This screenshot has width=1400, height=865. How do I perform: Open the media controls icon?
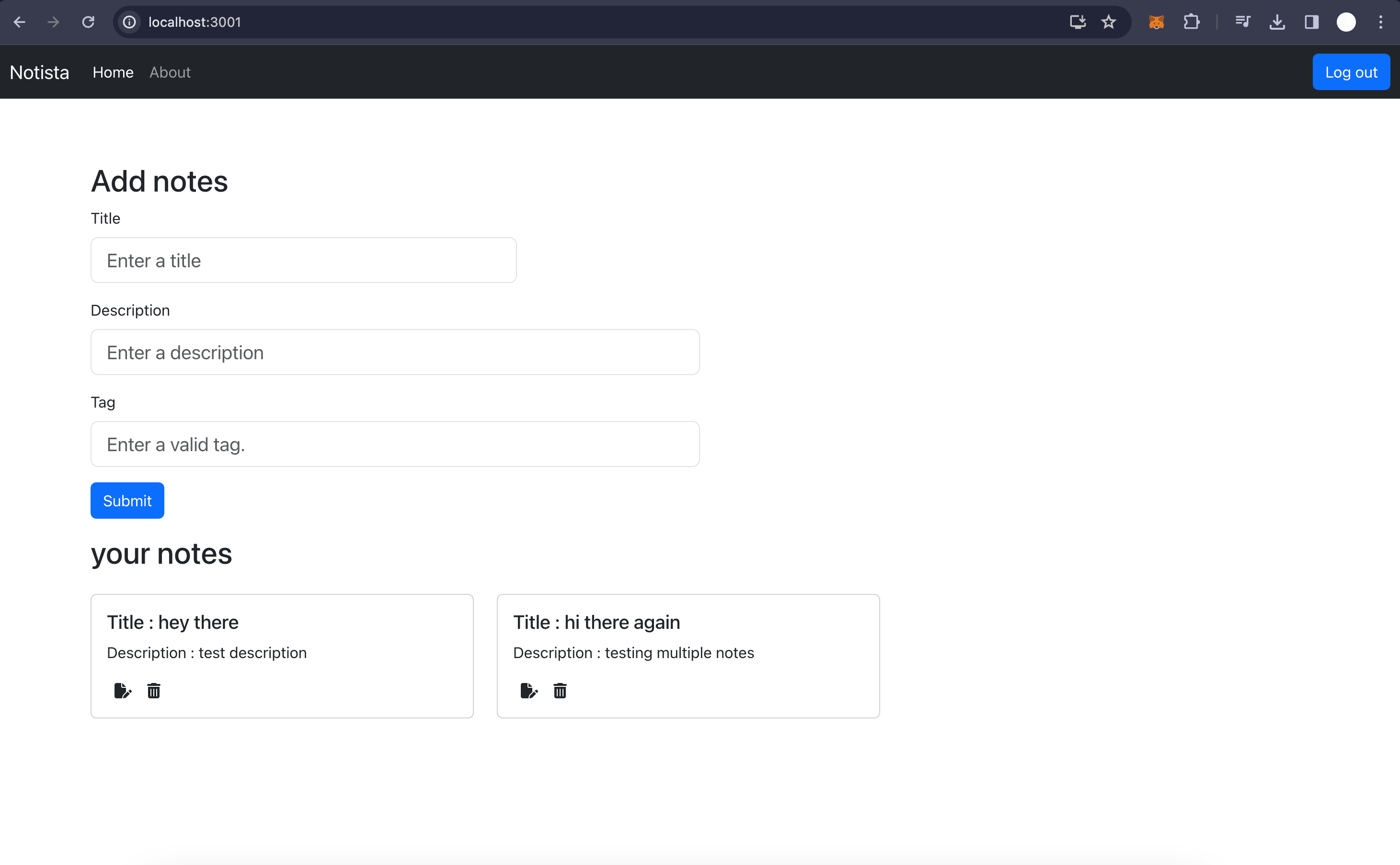1243,23
